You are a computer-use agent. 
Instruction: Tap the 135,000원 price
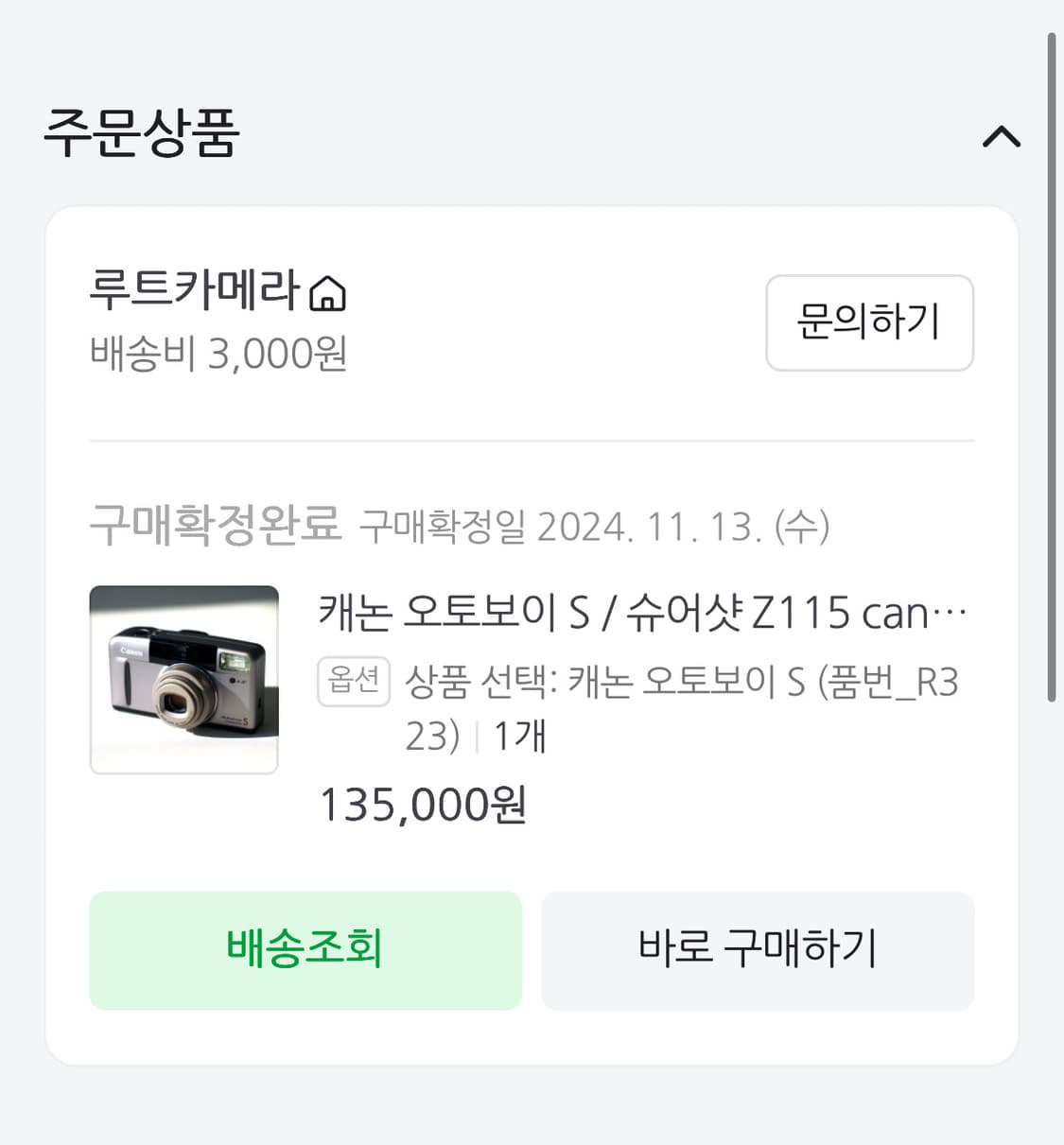pos(423,806)
